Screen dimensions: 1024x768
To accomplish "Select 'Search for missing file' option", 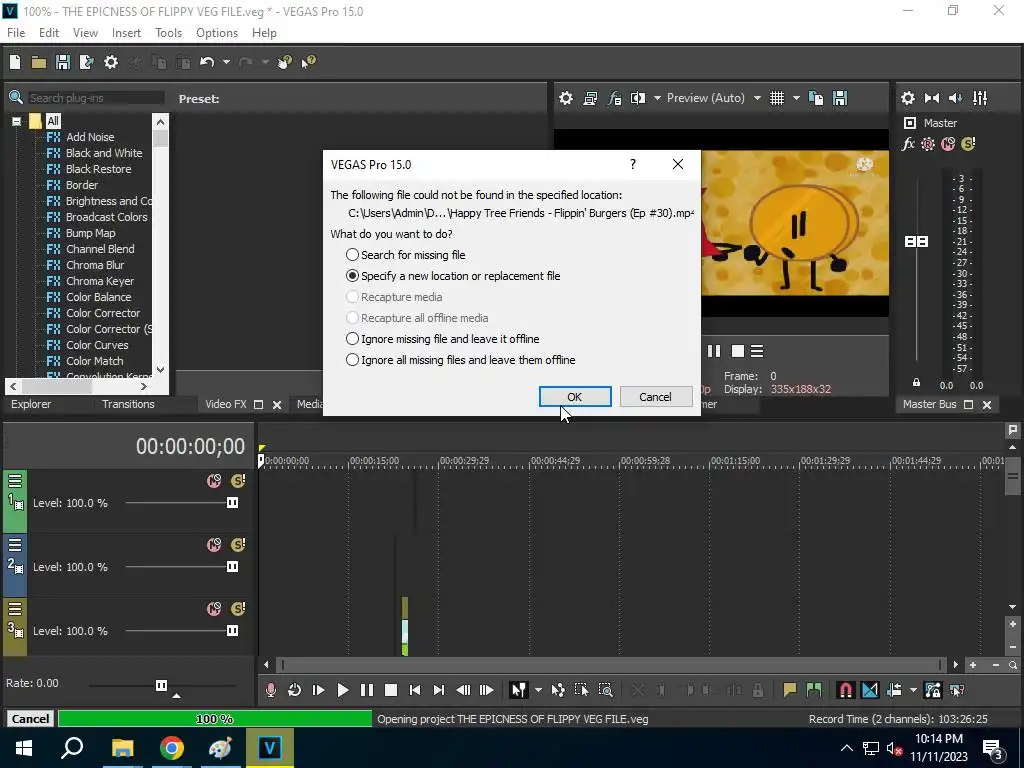I will (x=406, y=255).
